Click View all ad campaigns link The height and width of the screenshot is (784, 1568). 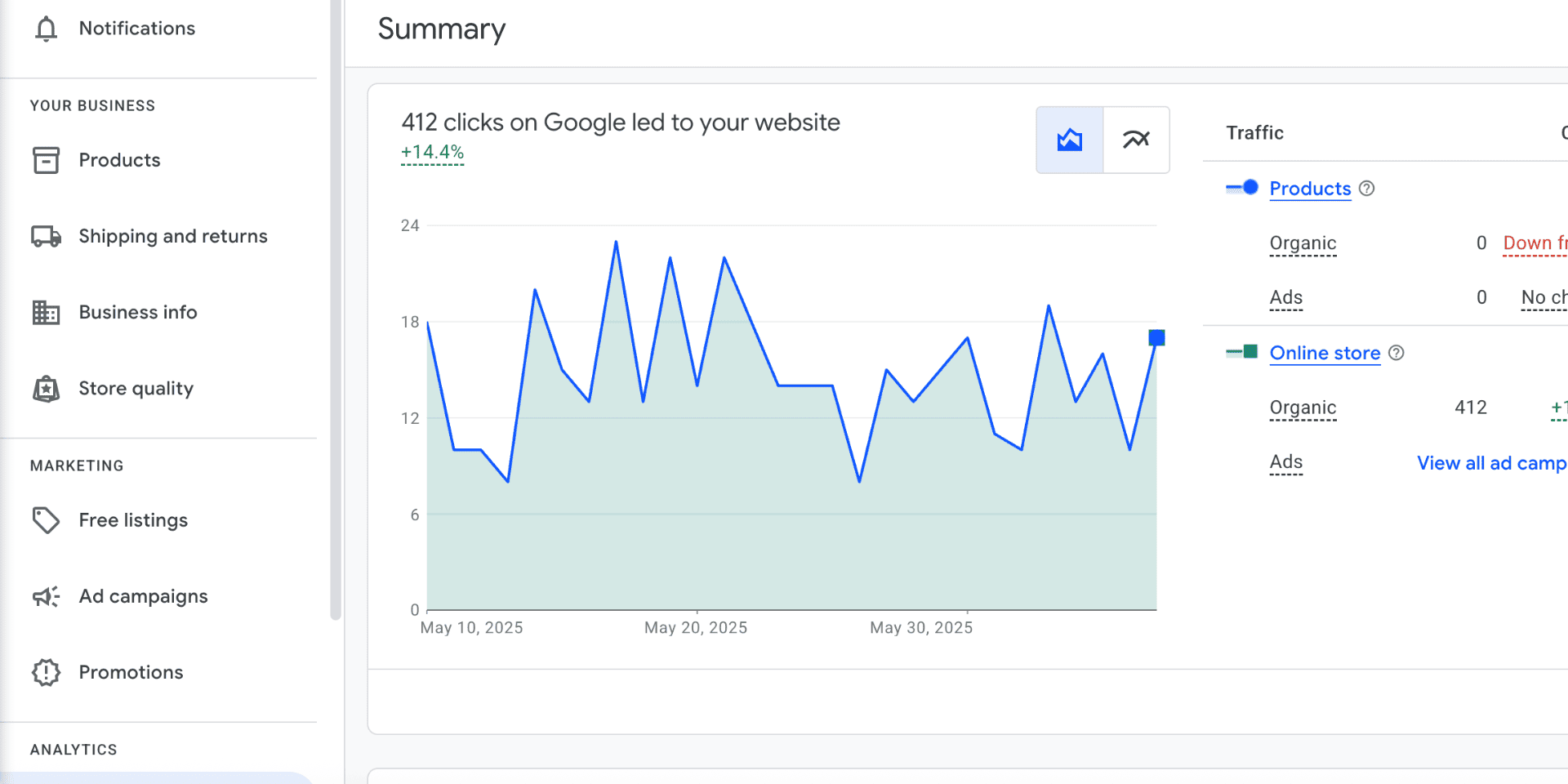click(x=1491, y=463)
